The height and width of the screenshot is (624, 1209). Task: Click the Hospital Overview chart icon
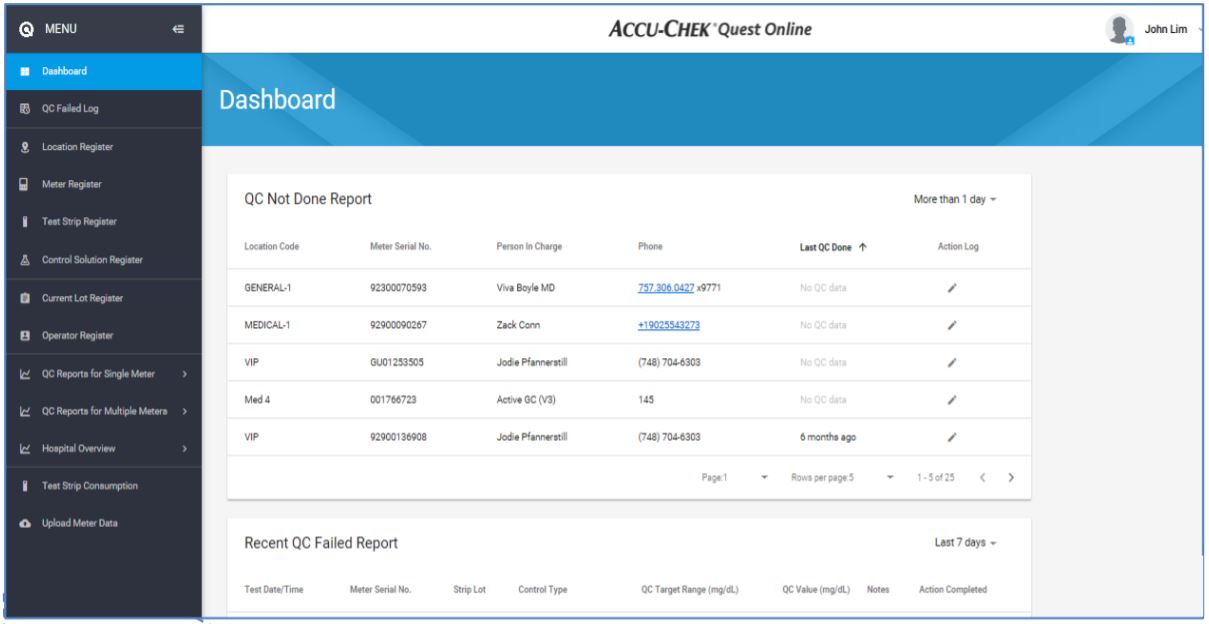(23, 449)
